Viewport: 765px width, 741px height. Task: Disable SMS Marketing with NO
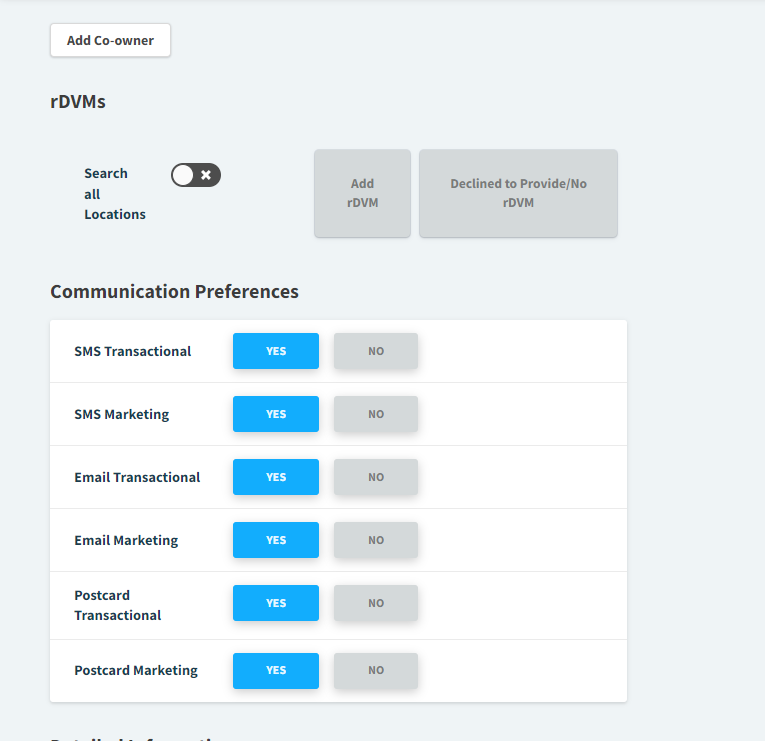coord(376,414)
